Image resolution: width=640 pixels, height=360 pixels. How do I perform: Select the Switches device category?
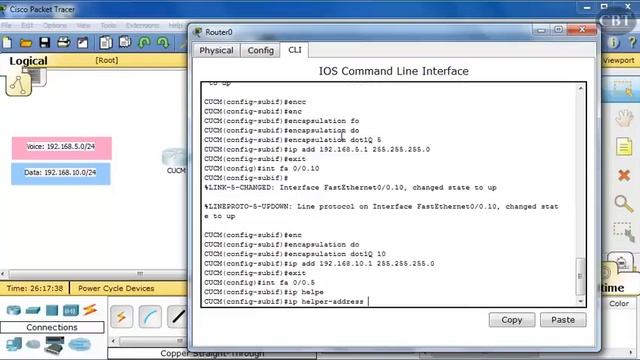click(33, 311)
